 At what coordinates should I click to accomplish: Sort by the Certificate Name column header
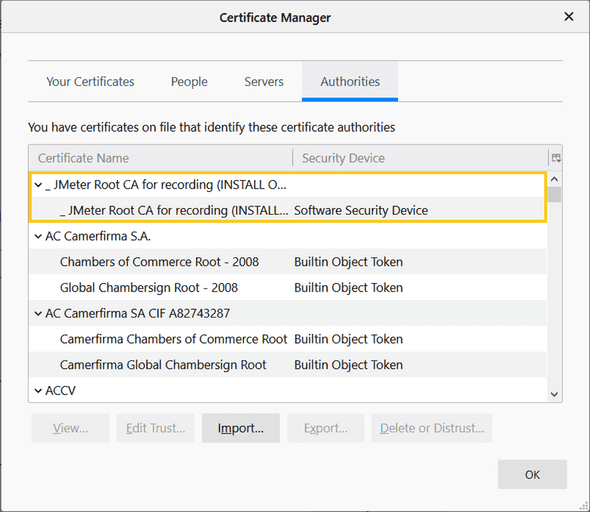[x=161, y=158]
